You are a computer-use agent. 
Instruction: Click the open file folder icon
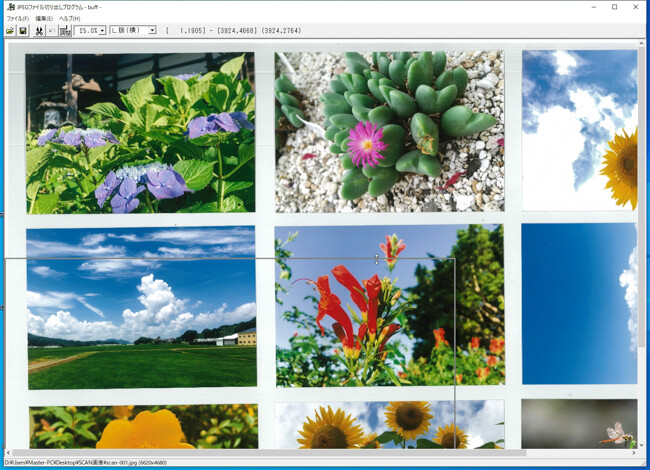tap(10, 31)
